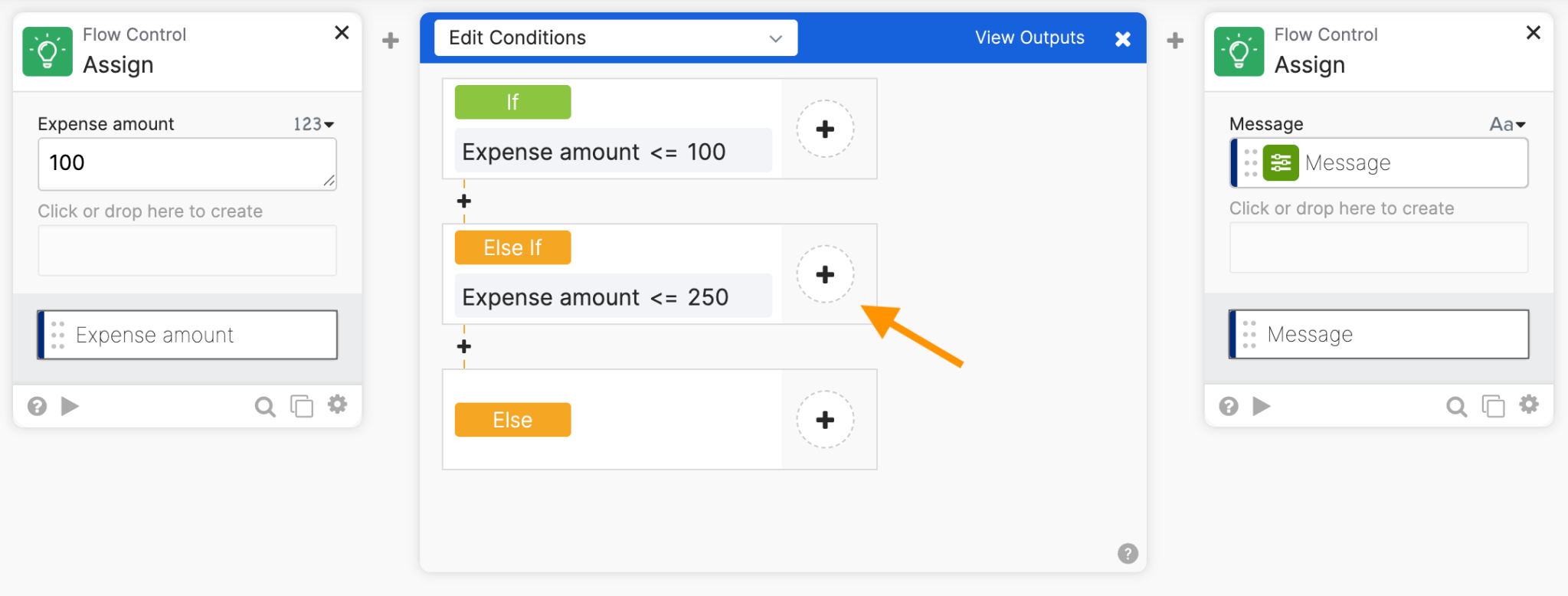Open the Edit Conditions dropdown
Image resolution: width=1568 pixels, height=596 pixels.
(616, 38)
